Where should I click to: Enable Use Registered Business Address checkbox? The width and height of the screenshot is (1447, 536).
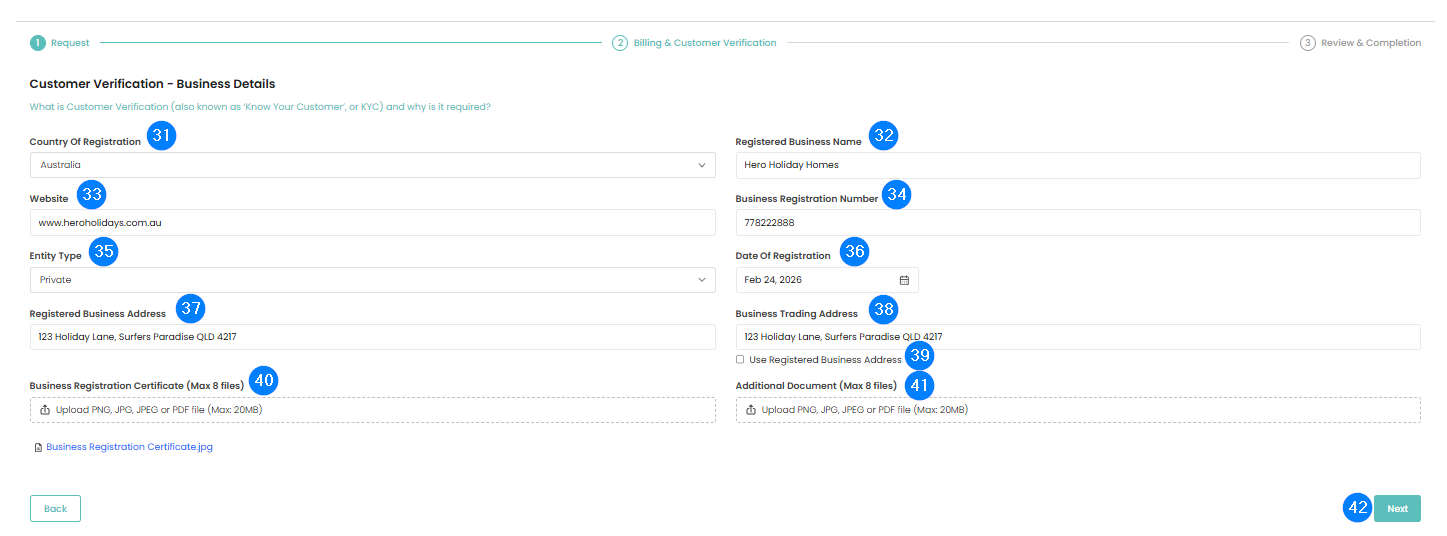coord(740,359)
